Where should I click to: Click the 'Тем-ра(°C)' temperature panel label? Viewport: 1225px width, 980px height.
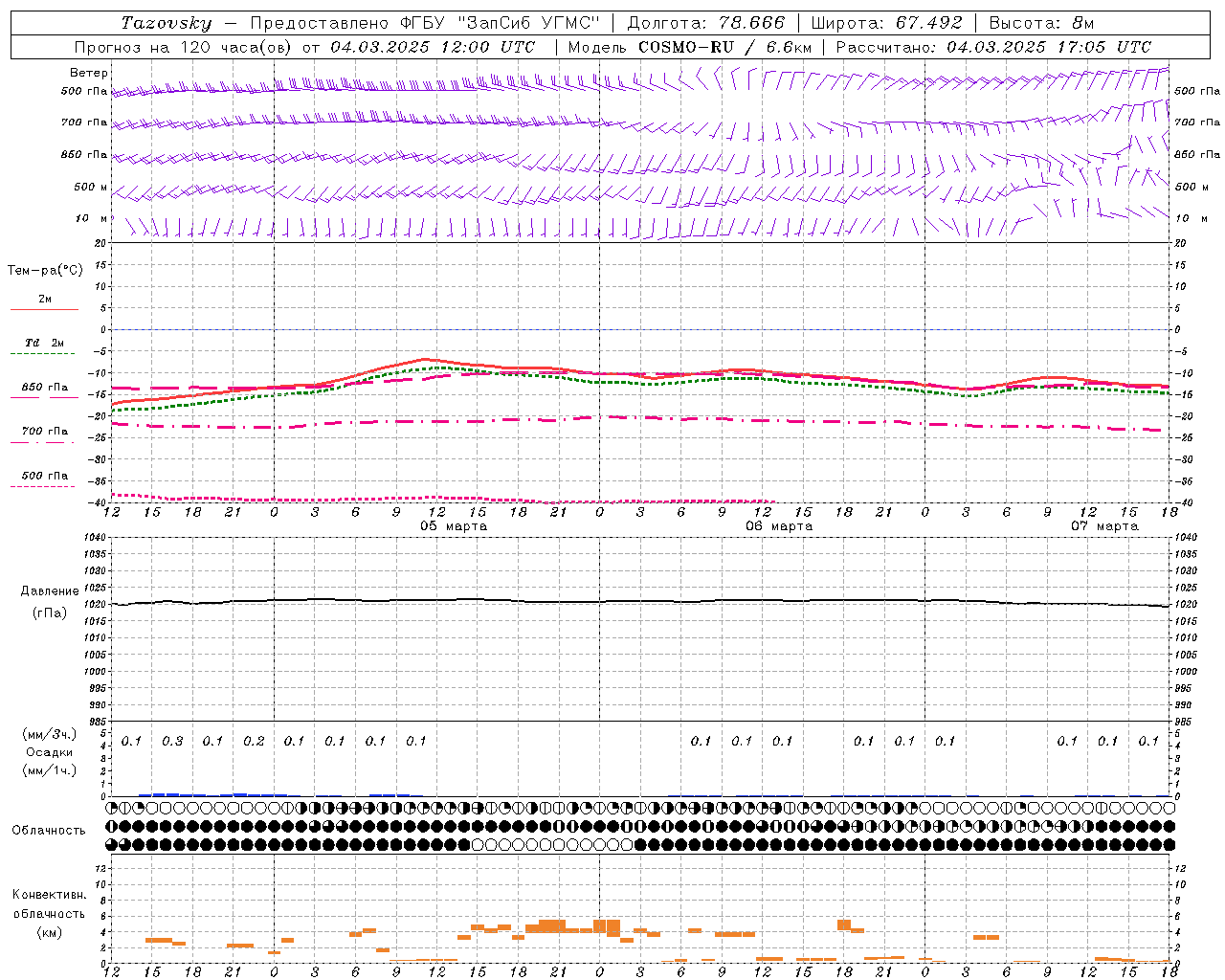pyautogui.click(x=45, y=271)
